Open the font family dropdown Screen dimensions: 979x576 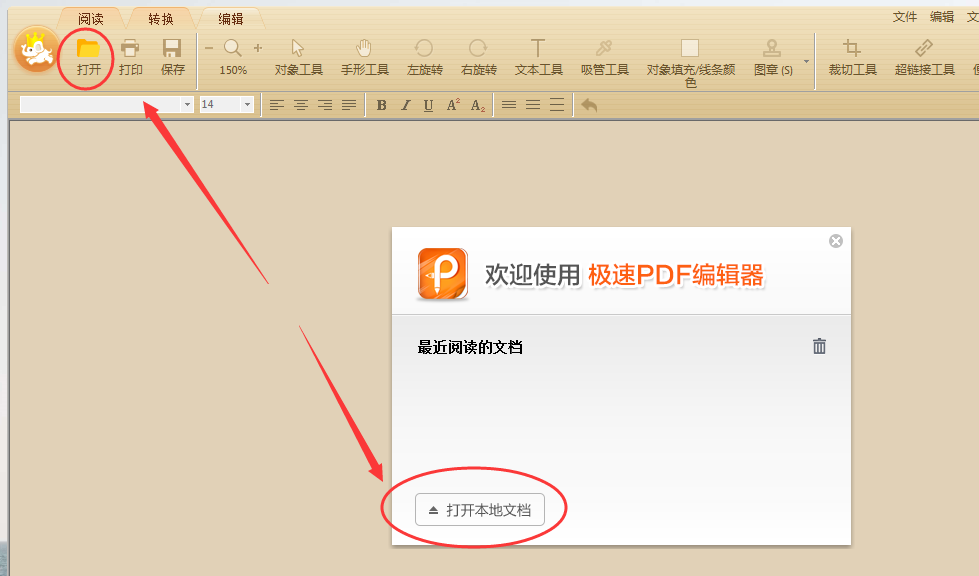coord(186,104)
